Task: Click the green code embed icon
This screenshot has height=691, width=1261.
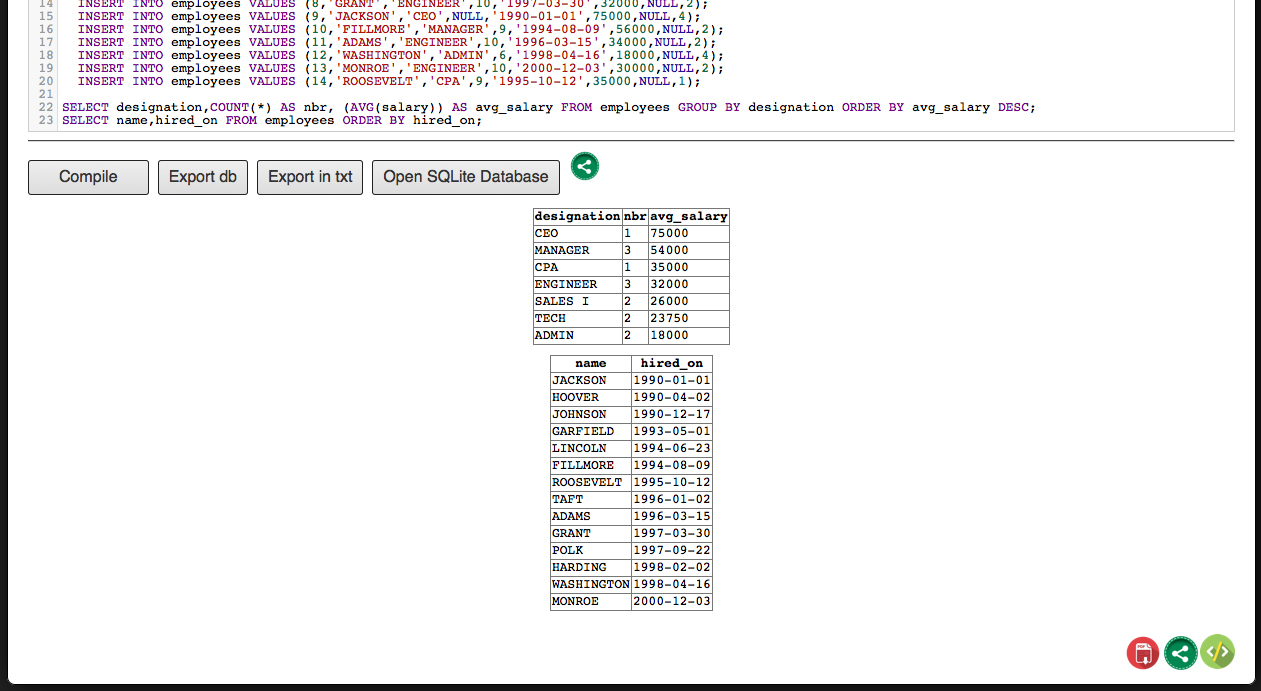Action: coord(1217,652)
